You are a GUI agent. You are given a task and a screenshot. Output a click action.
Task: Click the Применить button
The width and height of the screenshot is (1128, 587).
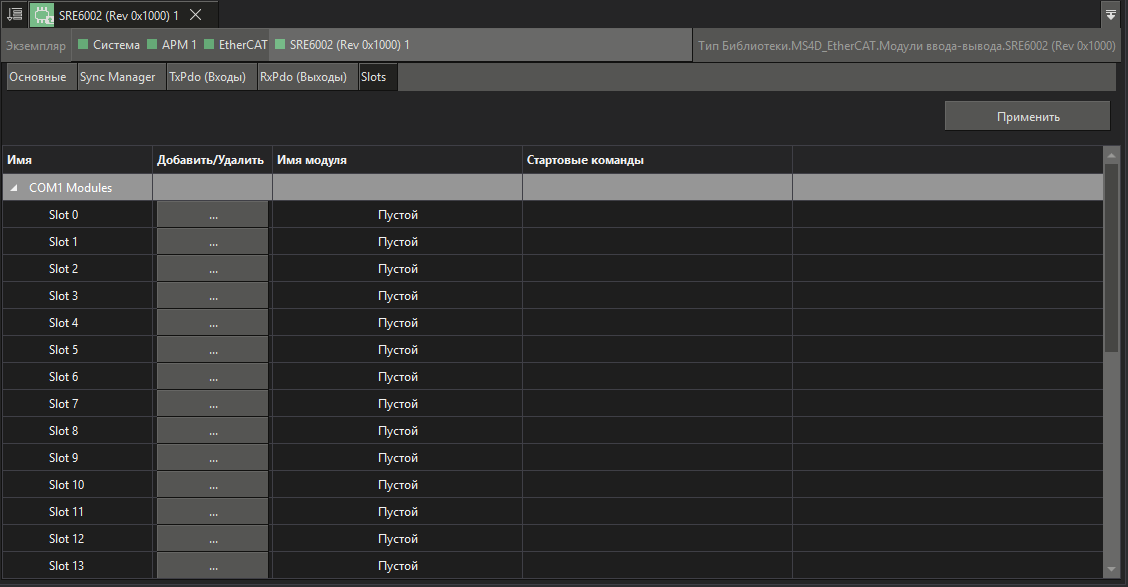(x=1027, y=117)
